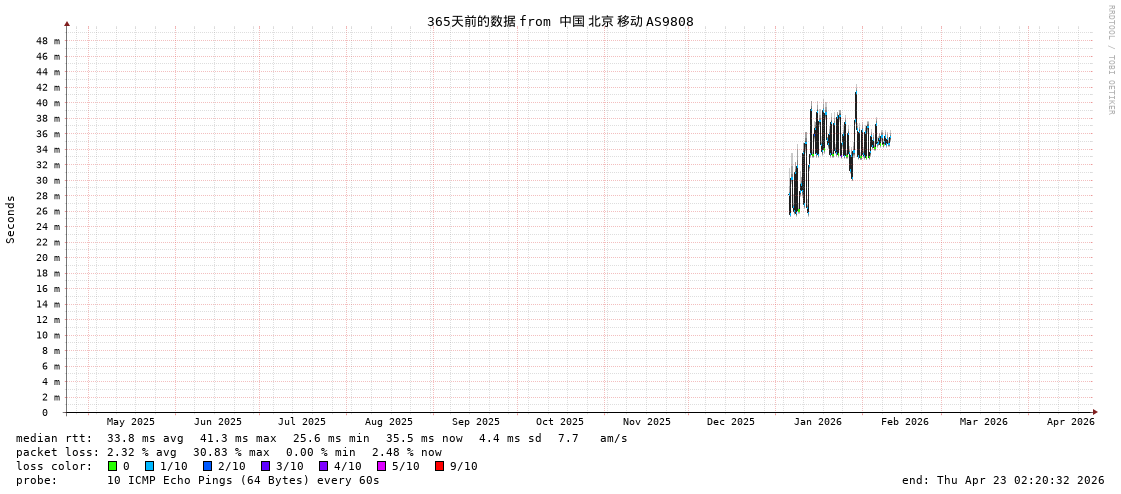Image resolution: width=1121 pixels, height=494 pixels.
Task: Click the magenta 5/10 loss swatch
Action: (x=382, y=466)
